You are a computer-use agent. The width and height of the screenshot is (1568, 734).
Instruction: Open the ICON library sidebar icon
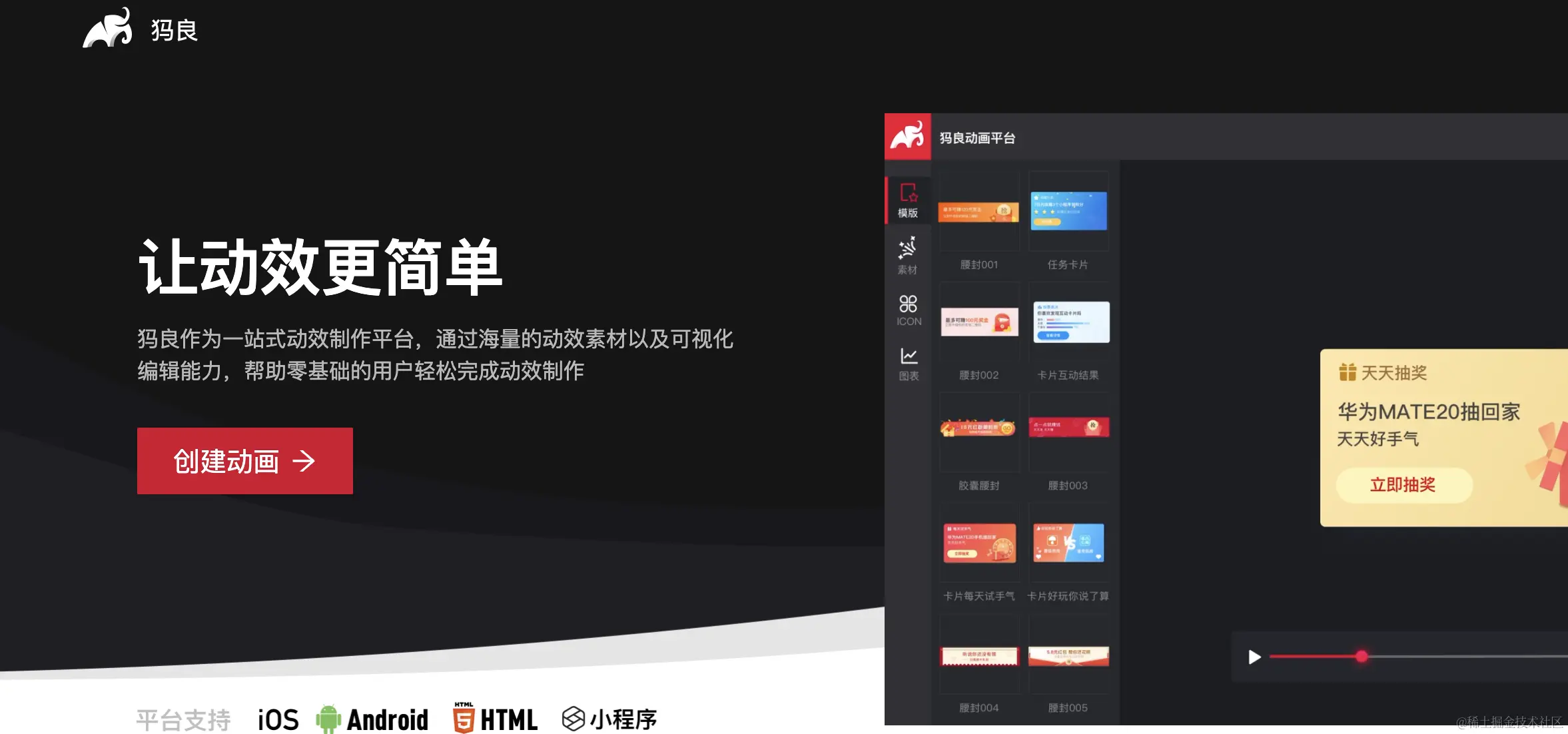[909, 310]
